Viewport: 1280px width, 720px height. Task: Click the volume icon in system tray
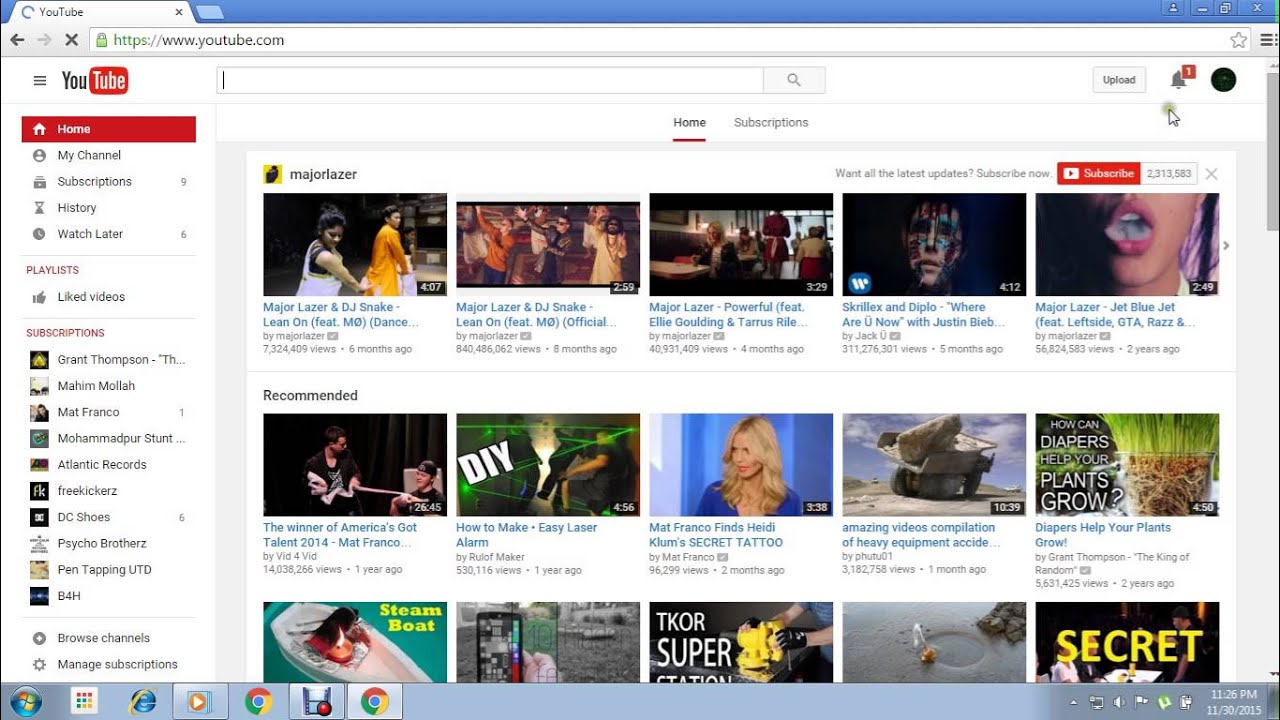tap(1119, 702)
